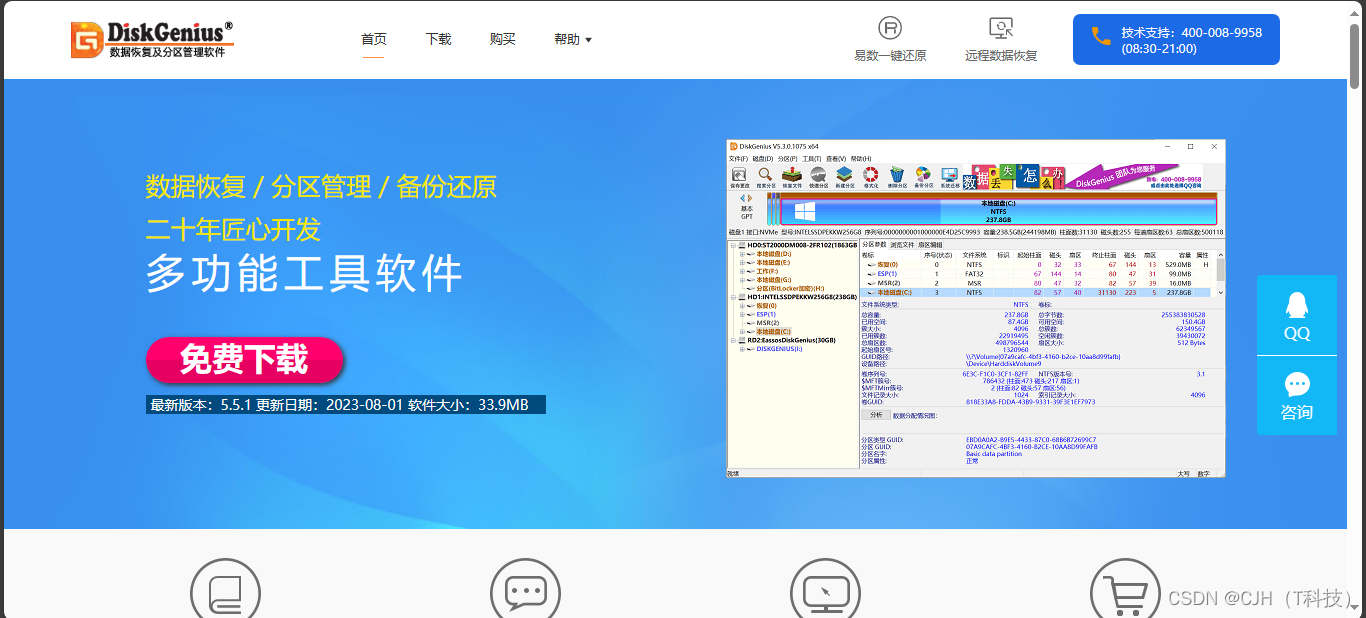The image size is (1366, 618).
Task: Click the previous disk arrow above 基本 GPT
Action: point(743,198)
